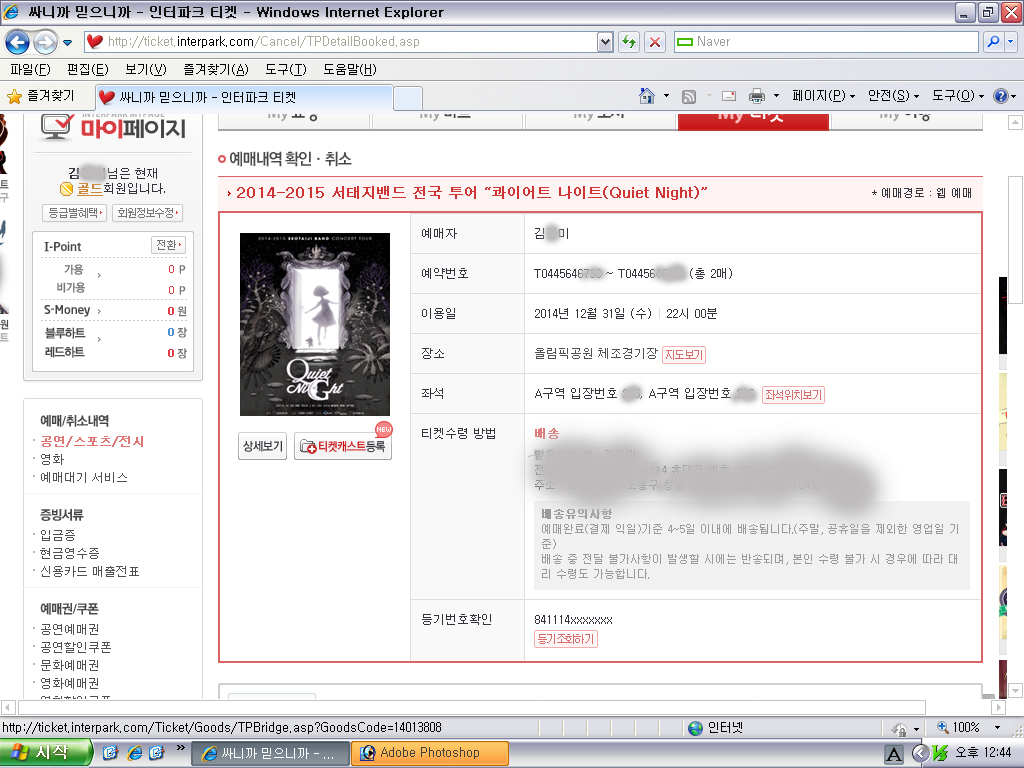Click the Refresh page icon
The image size is (1024, 768).
pyautogui.click(x=629, y=42)
